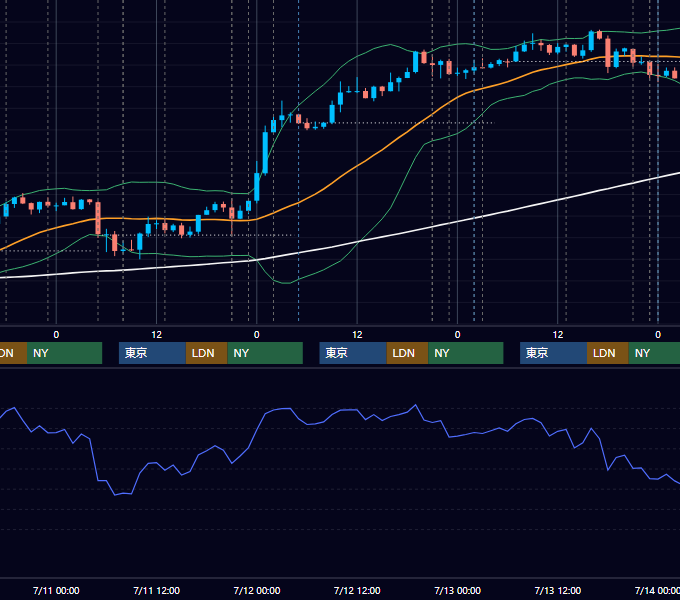Select the LDN block following the 7/12 東京 block
680x600 pixels.
tap(407, 353)
